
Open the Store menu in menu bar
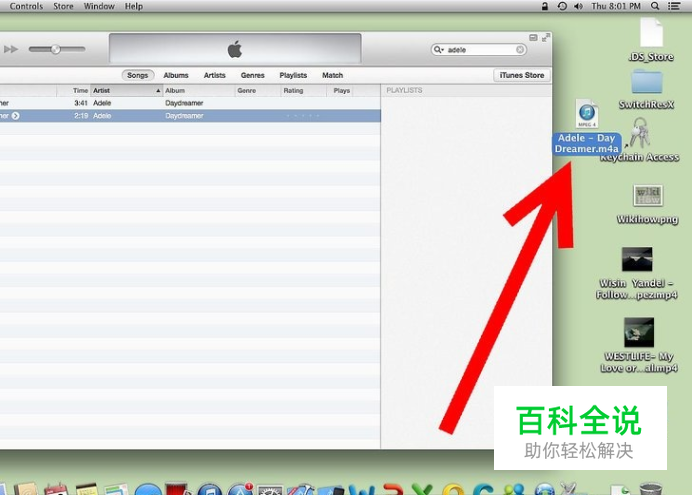click(63, 6)
